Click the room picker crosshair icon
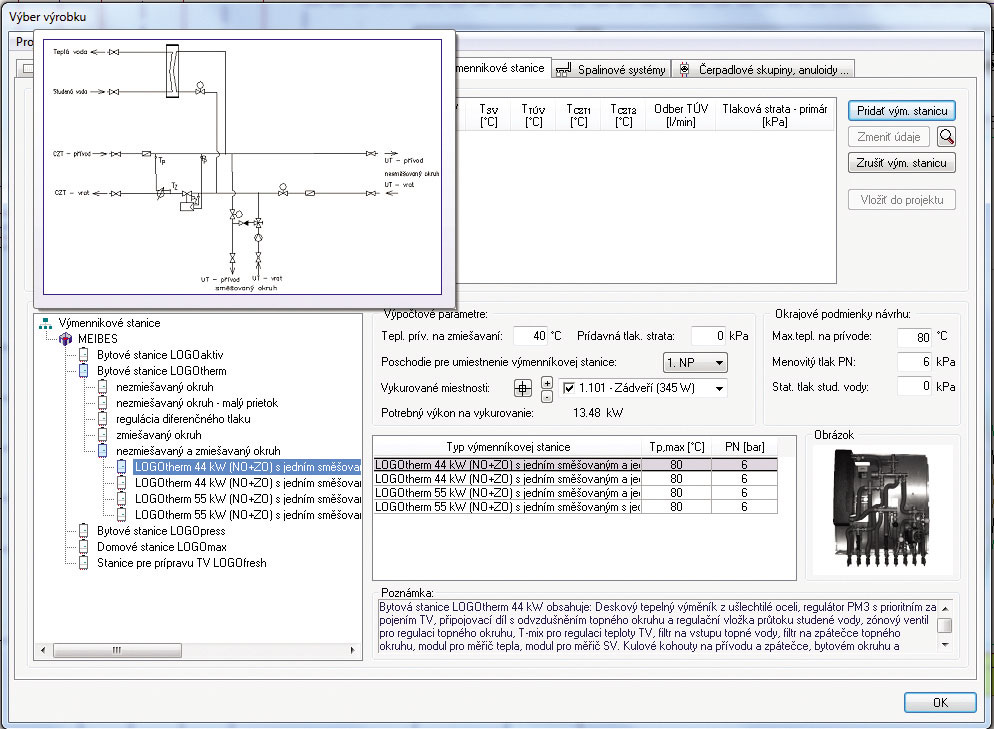 (522, 389)
